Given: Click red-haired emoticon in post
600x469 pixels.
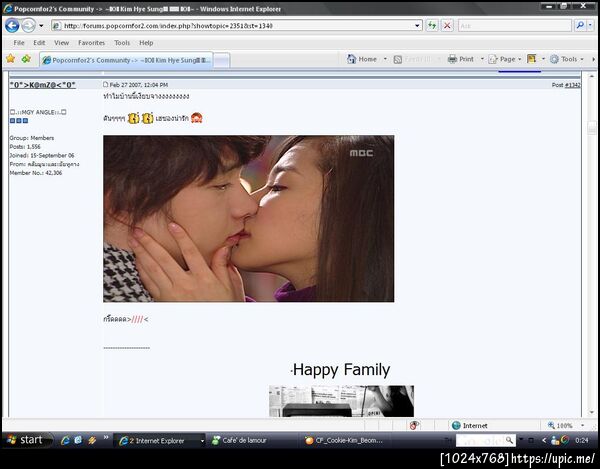Looking at the screenshot, I should click(196, 118).
